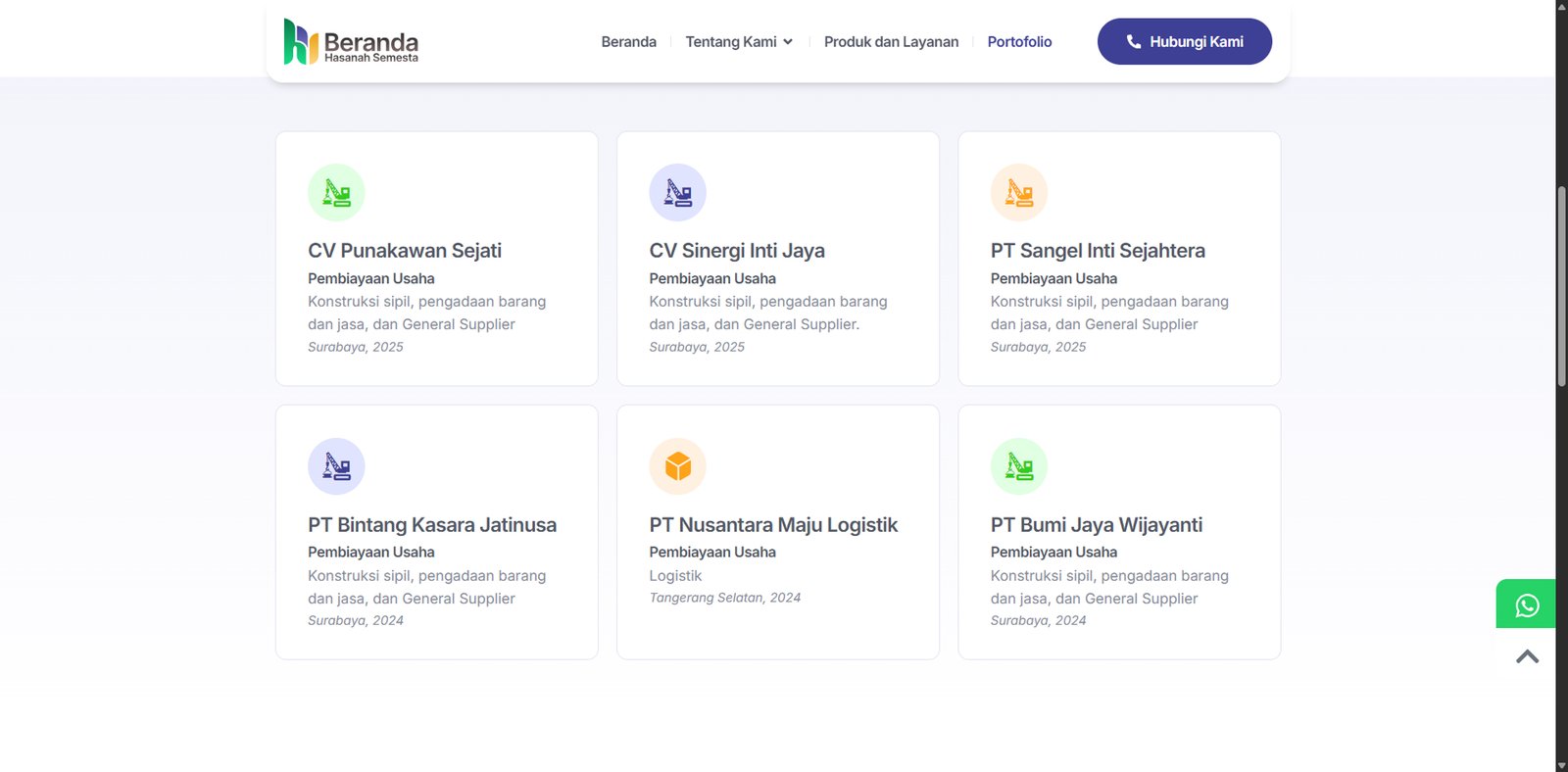Viewport: 1568px width, 772px height.
Task: Open the WhatsApp chat button
Action: [1526, 604]
